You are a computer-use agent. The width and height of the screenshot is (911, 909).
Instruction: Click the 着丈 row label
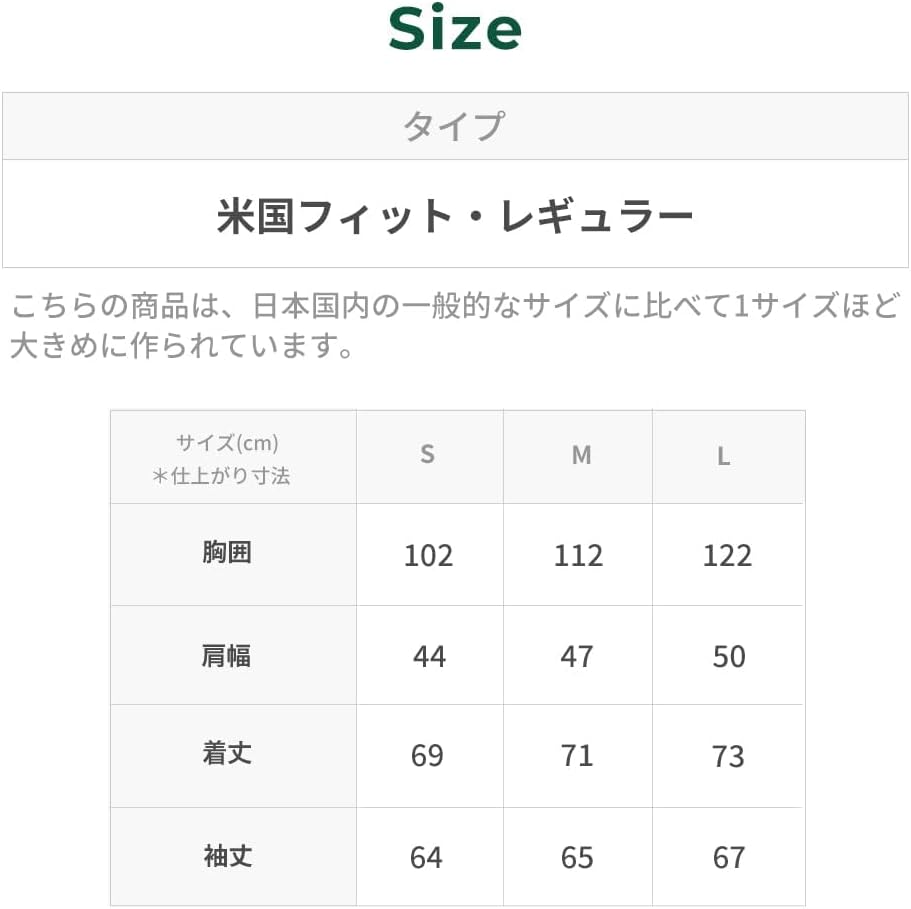[227, 754]
